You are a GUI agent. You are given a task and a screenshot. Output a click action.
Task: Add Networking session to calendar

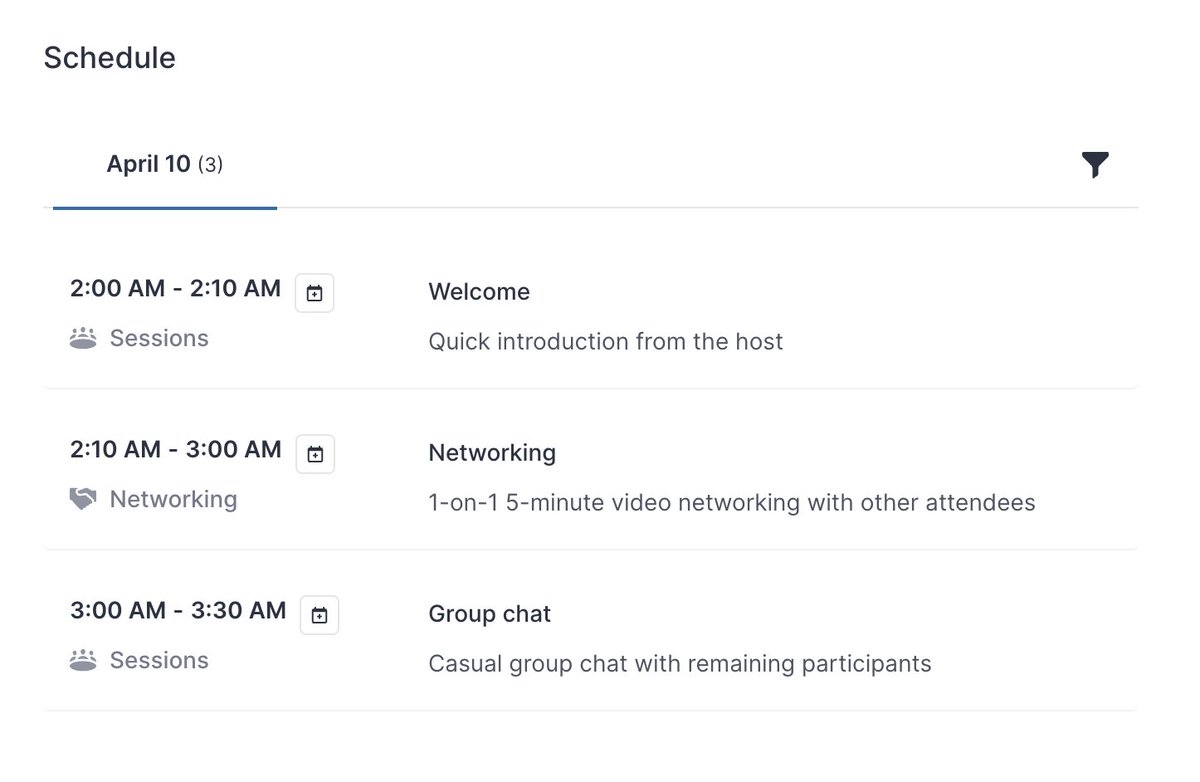coord(315,455)
